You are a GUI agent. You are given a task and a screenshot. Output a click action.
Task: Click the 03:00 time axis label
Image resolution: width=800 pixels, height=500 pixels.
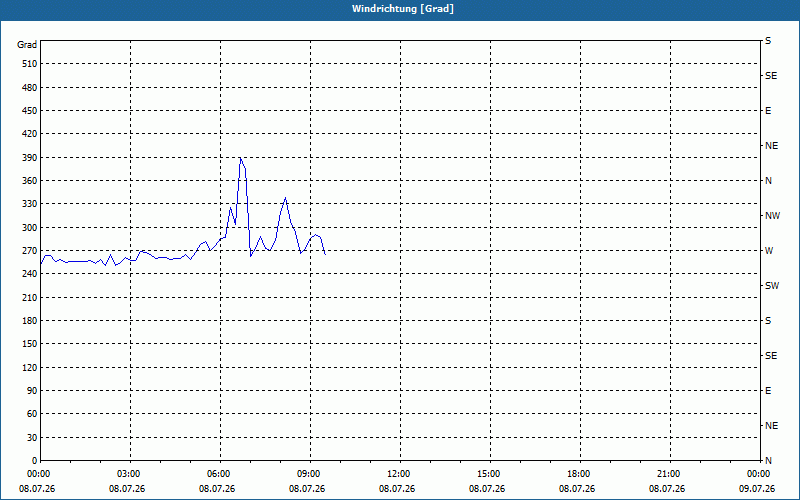click(x=131, y=474)
